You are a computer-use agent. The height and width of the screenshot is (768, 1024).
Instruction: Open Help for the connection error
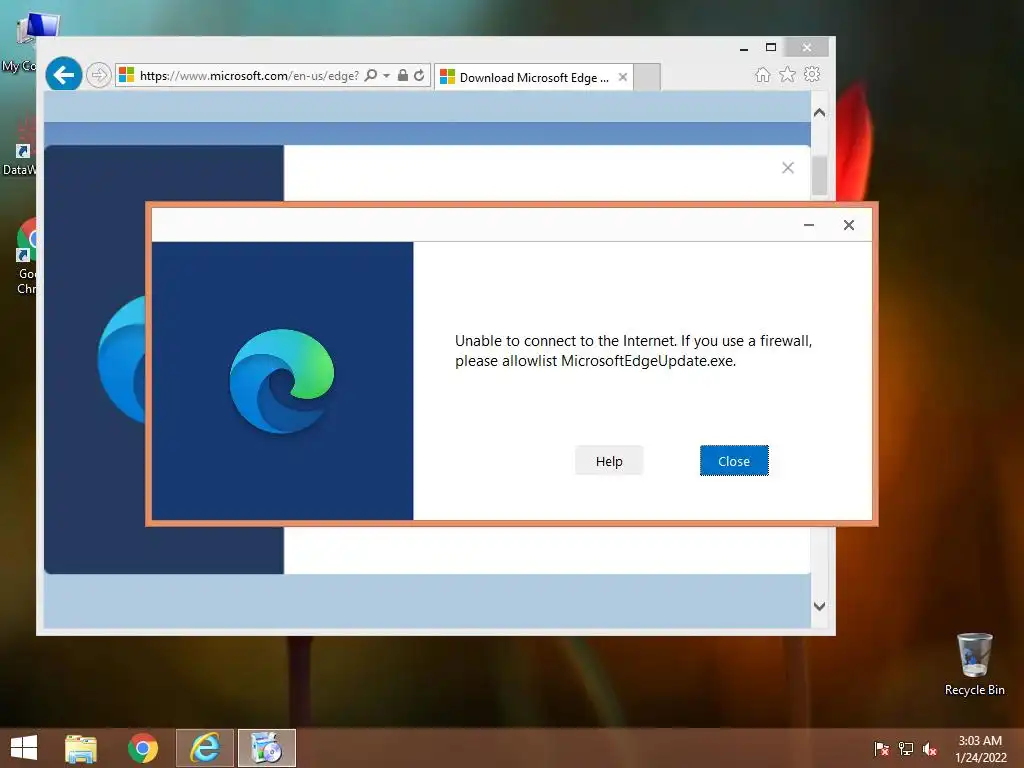[x=609, y=461]
